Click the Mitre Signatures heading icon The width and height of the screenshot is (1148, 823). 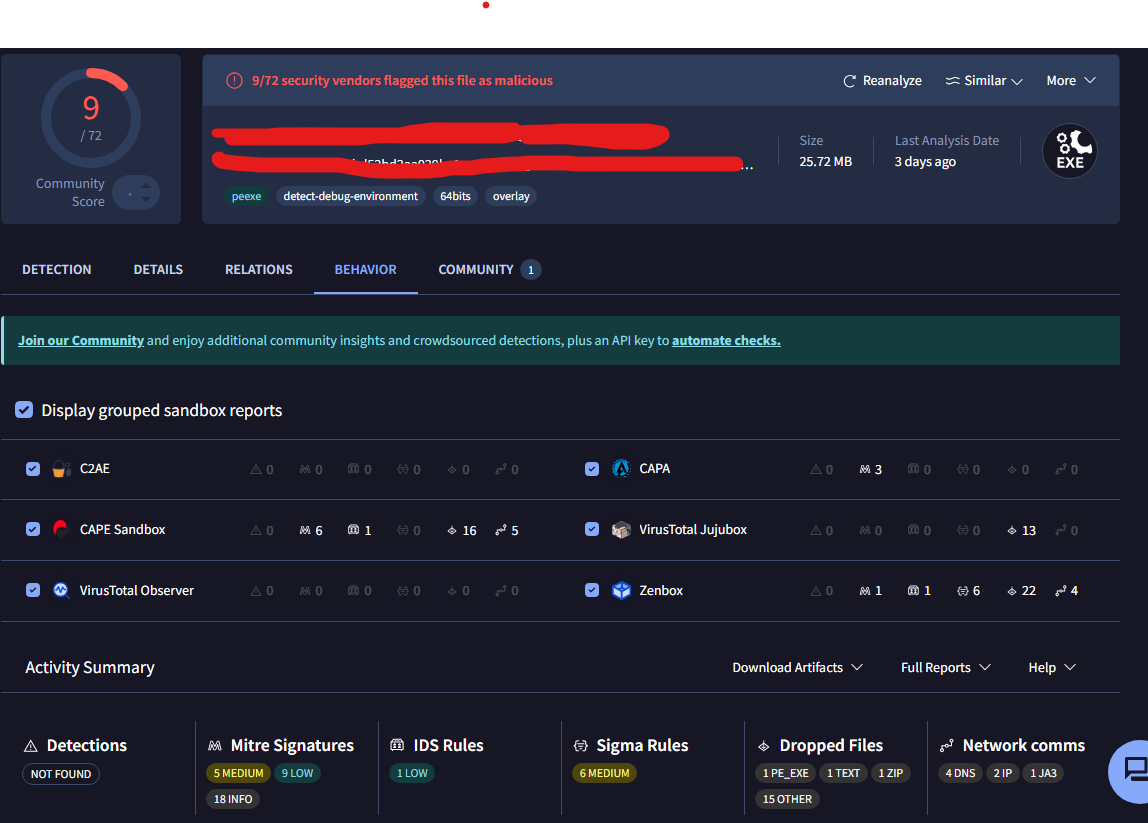pos(215,745)
